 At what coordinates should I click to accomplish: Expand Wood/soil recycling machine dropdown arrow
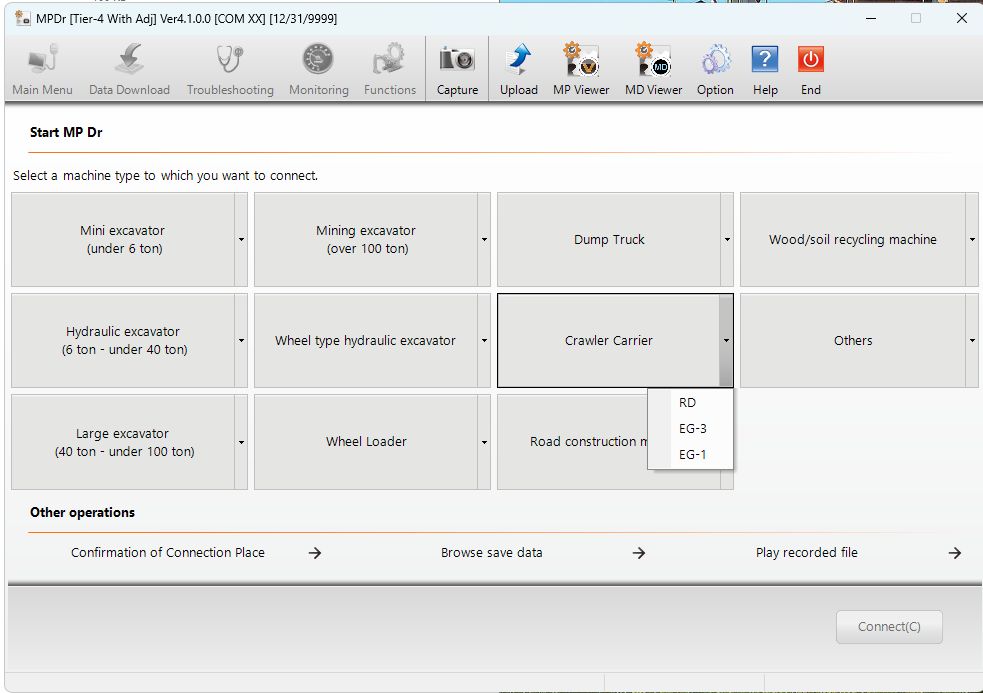tap(972, 240)
